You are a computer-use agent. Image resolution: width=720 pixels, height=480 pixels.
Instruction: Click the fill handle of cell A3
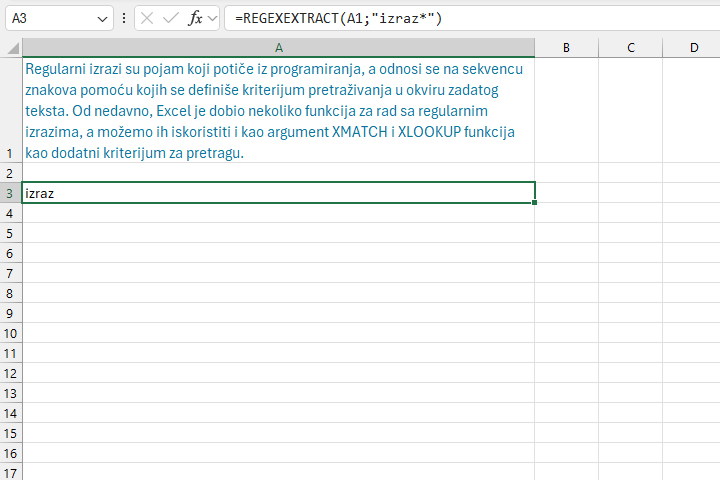click(535, 202)
